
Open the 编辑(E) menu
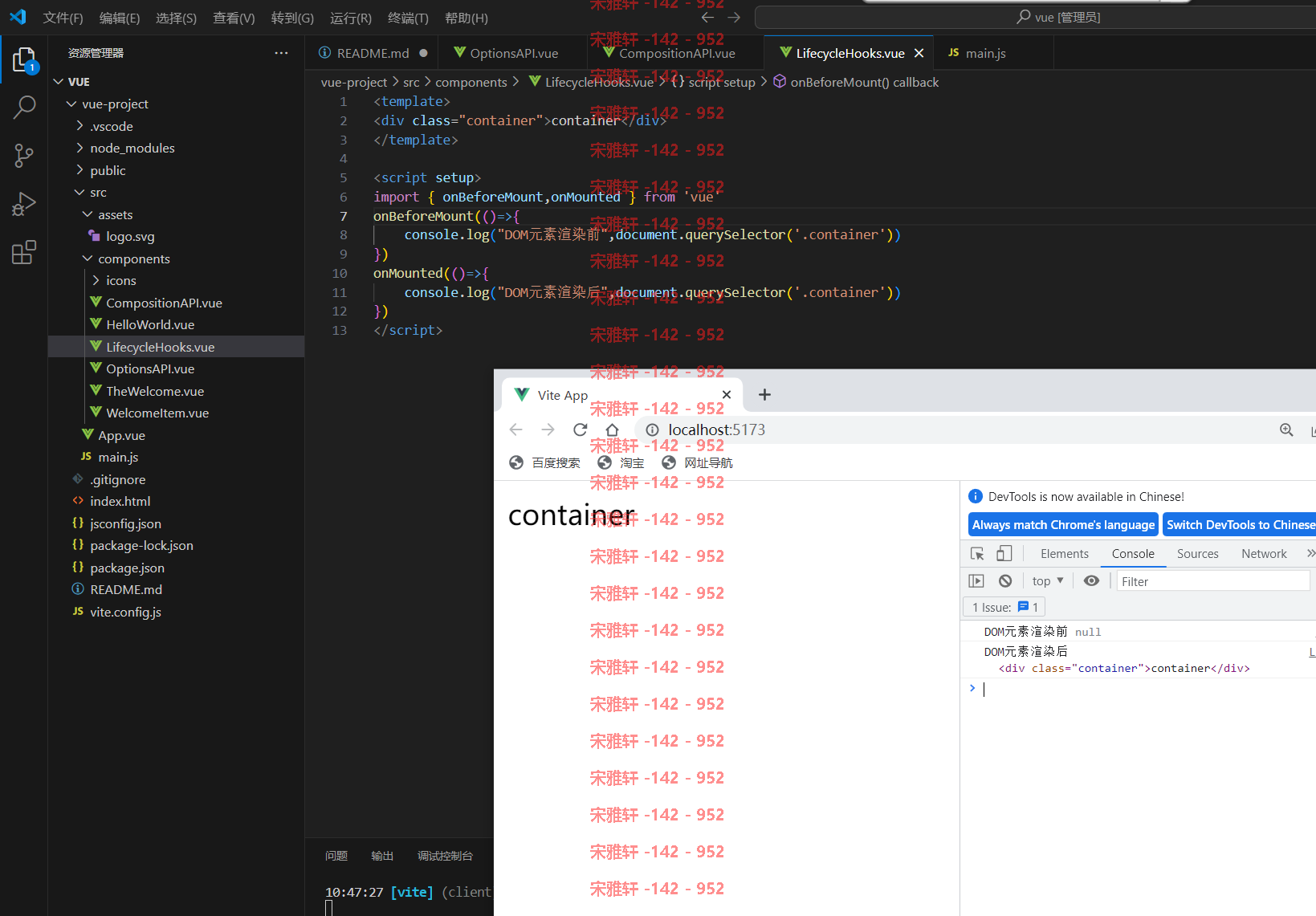coord(120,18)
